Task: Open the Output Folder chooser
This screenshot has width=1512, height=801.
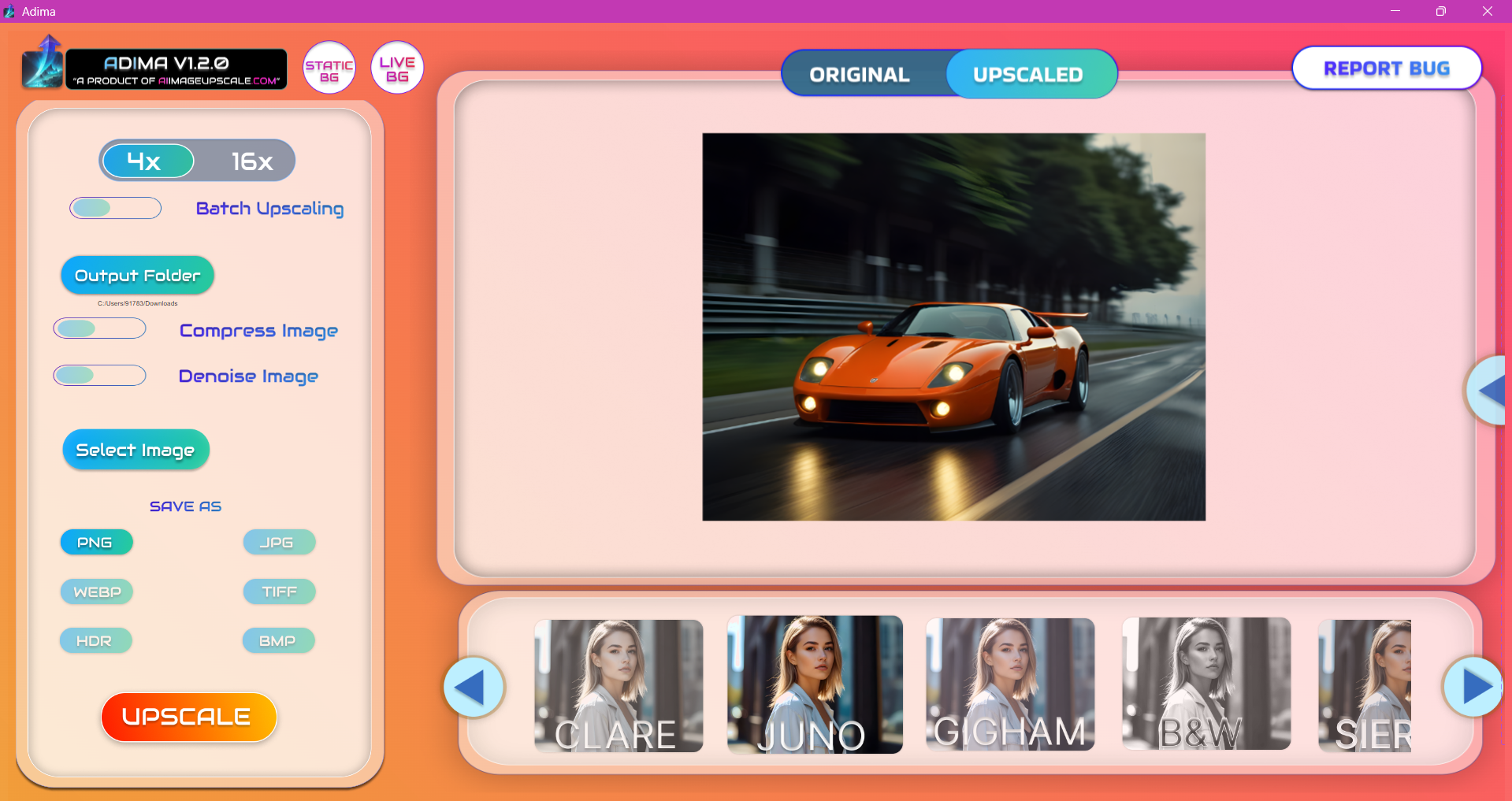Action: (137, 275)
